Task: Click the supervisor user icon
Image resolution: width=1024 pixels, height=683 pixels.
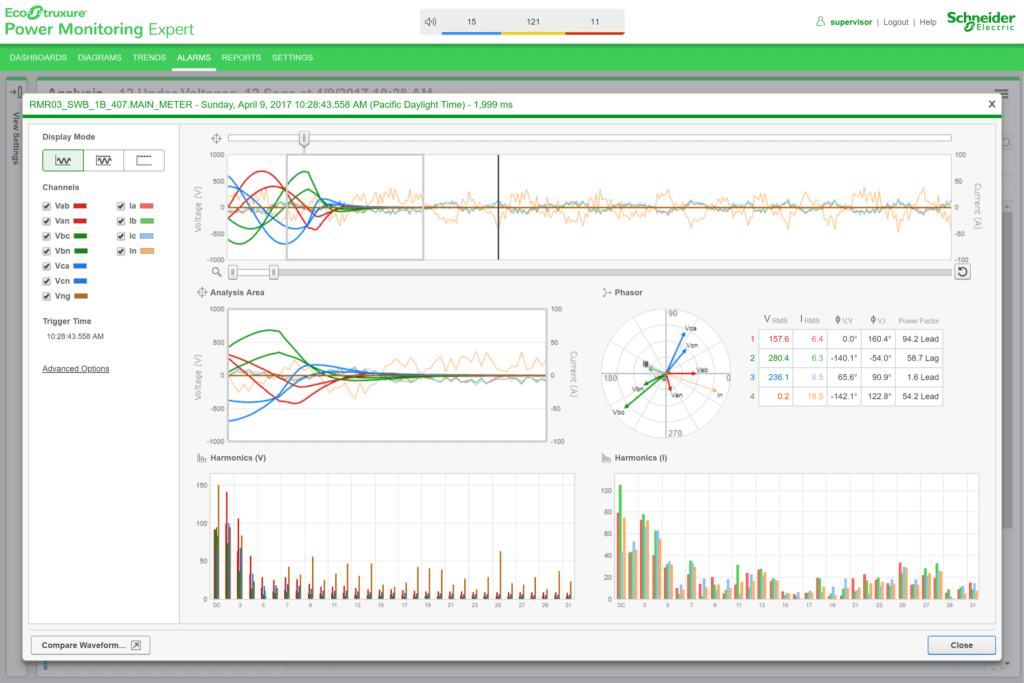Action: click(822, 20)
